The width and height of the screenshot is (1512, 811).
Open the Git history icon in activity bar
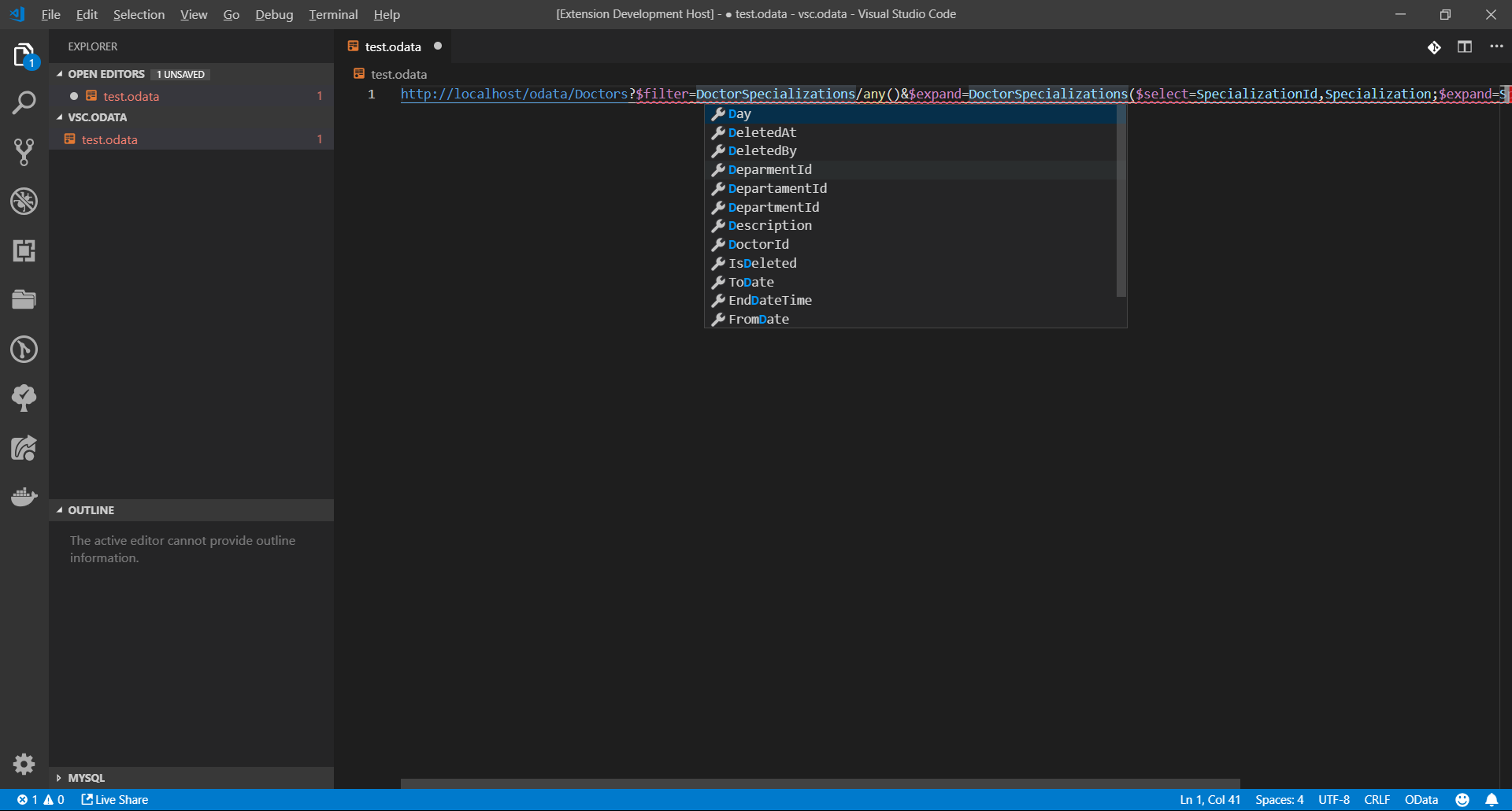click(x=24, y=349)
